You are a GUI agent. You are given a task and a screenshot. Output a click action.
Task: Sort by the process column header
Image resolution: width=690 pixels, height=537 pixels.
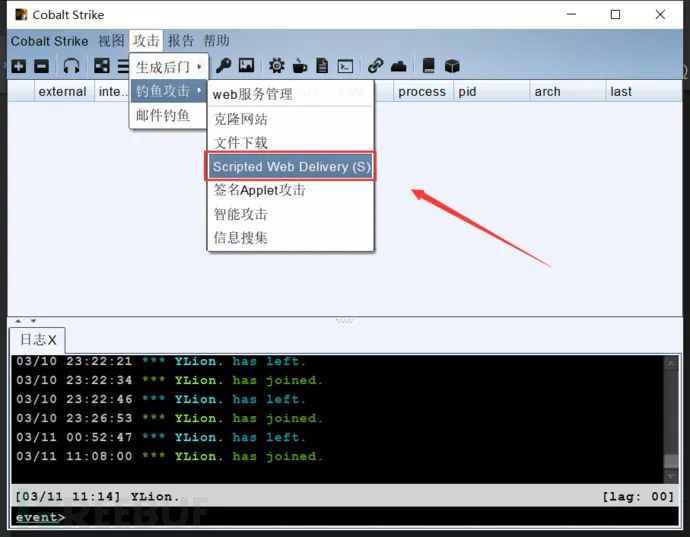tap(423, 92)
